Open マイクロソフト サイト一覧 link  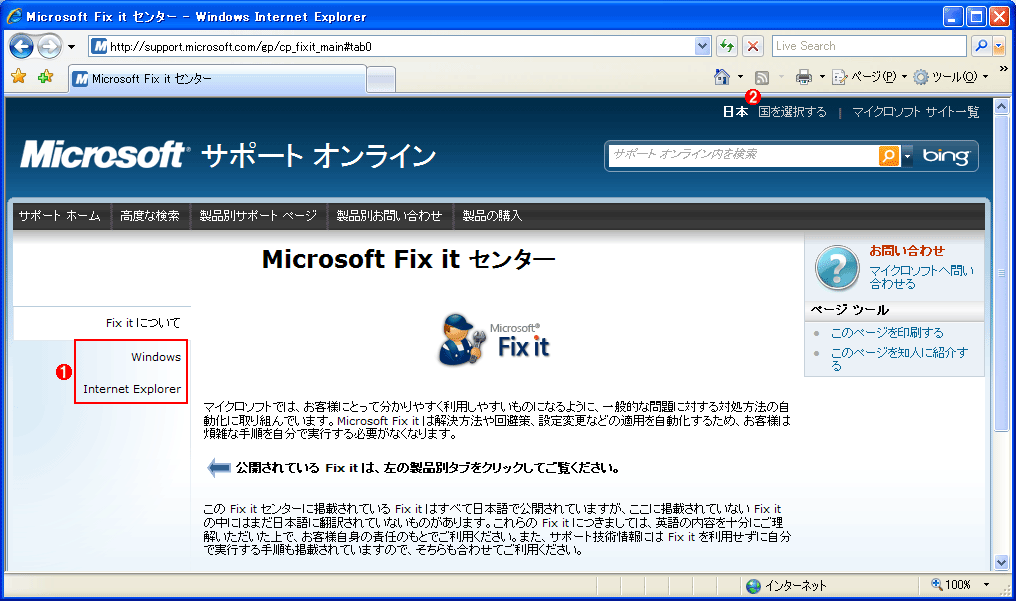tap(916, 112)
